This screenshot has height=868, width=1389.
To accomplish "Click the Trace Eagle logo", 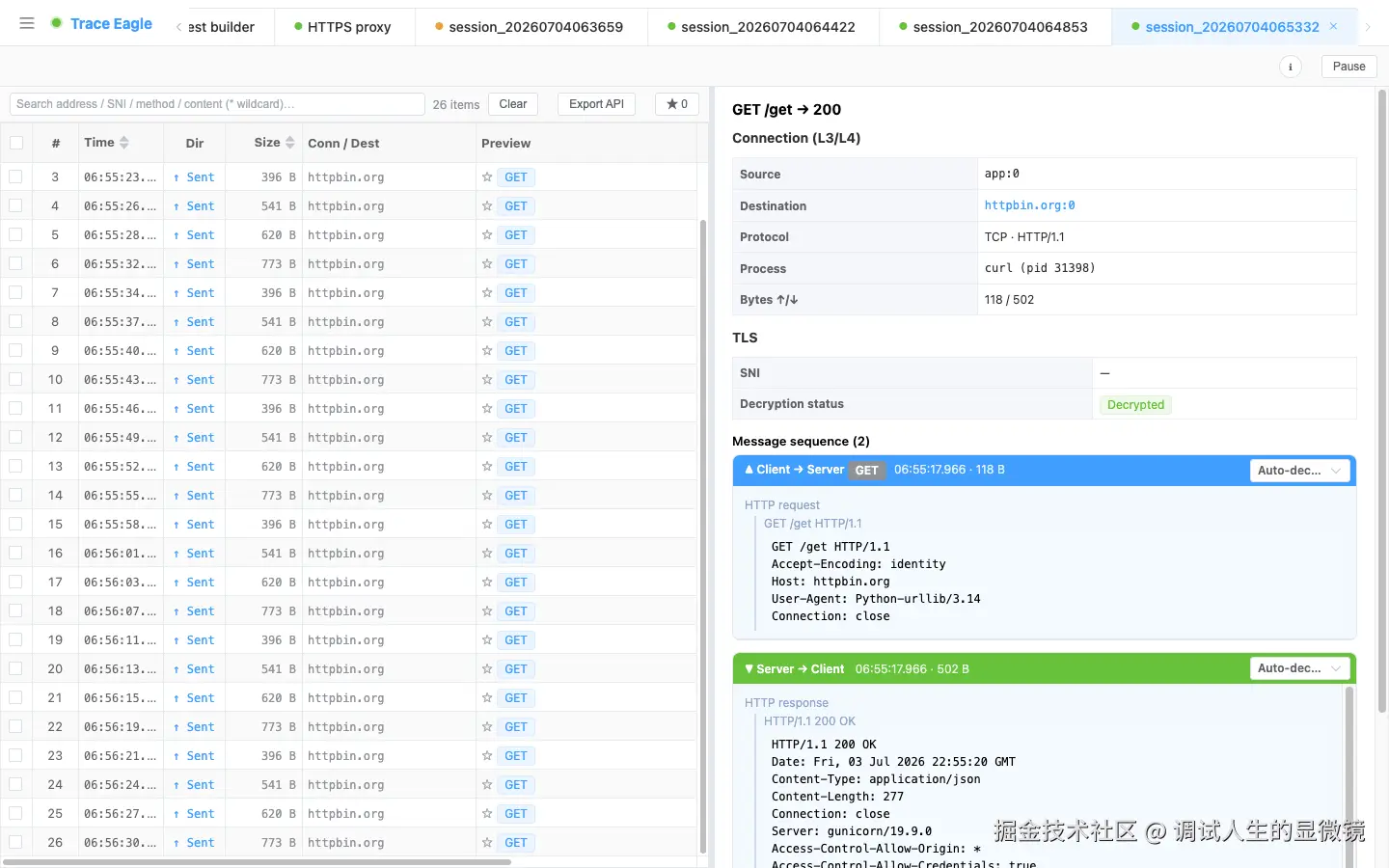I will click(101, 23).
